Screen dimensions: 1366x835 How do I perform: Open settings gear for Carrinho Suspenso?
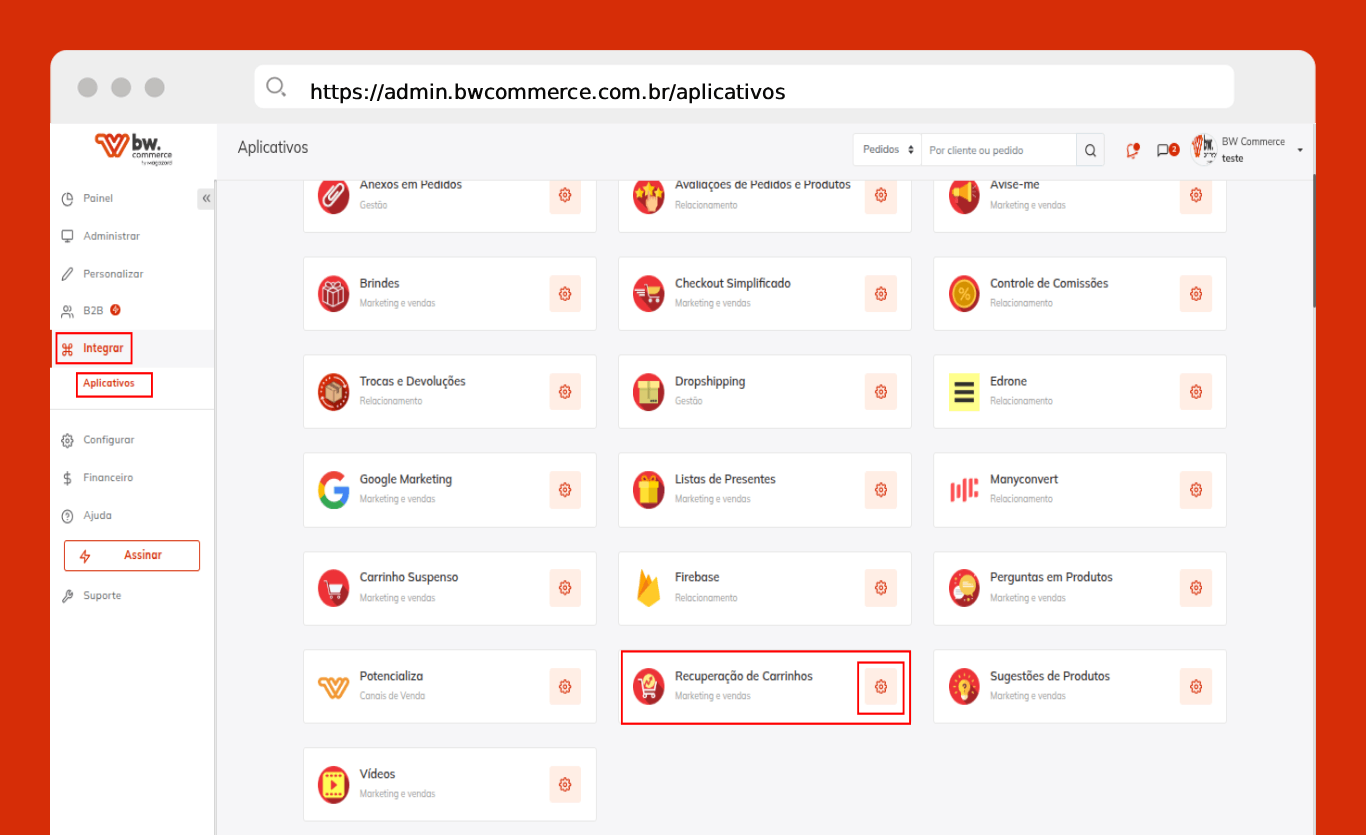click(565, 588)
